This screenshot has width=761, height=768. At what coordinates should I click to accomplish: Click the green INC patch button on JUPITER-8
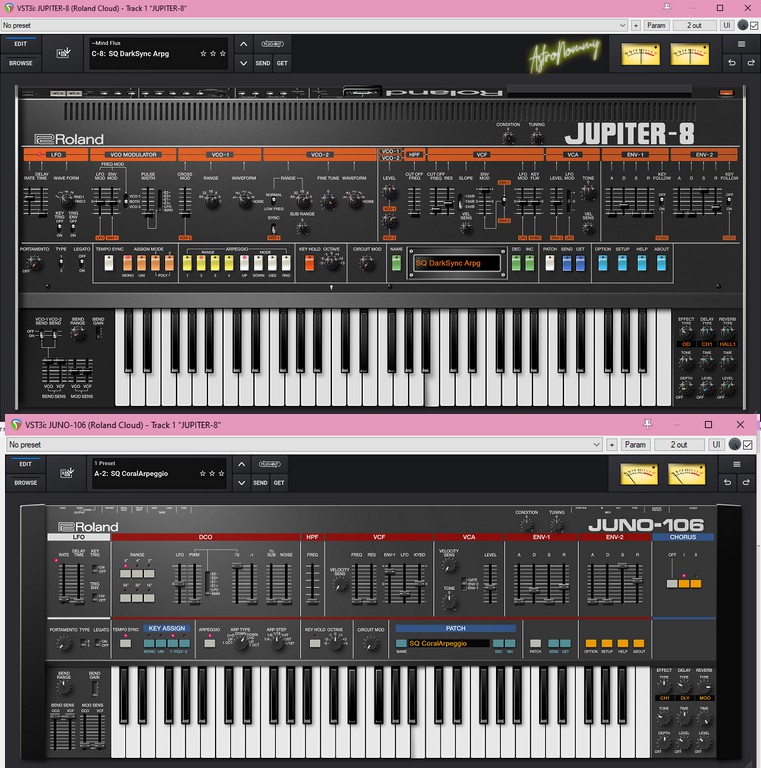(x=529, y=264)
